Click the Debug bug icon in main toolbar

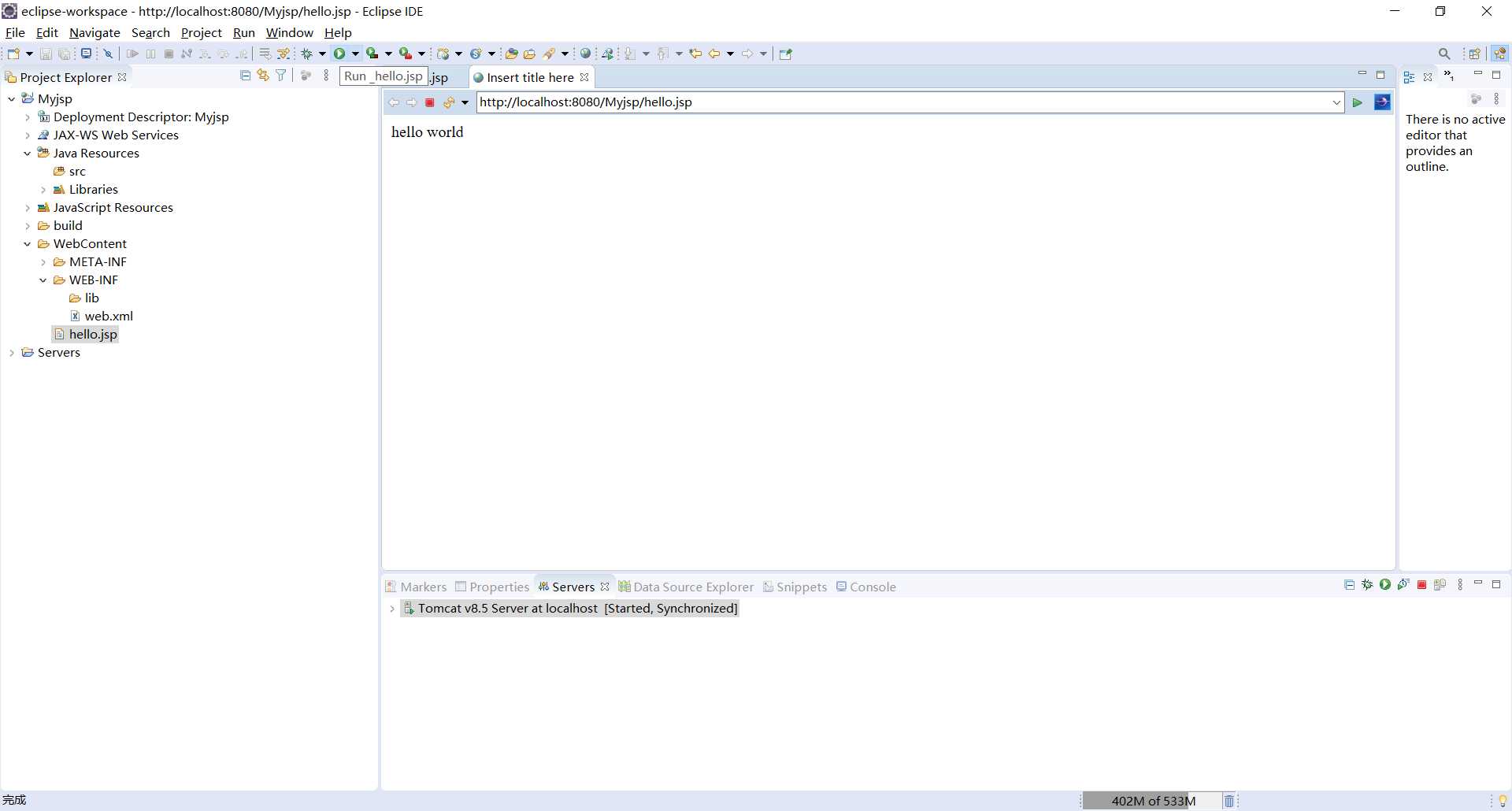pyautogui.click(x=307, y=54)
